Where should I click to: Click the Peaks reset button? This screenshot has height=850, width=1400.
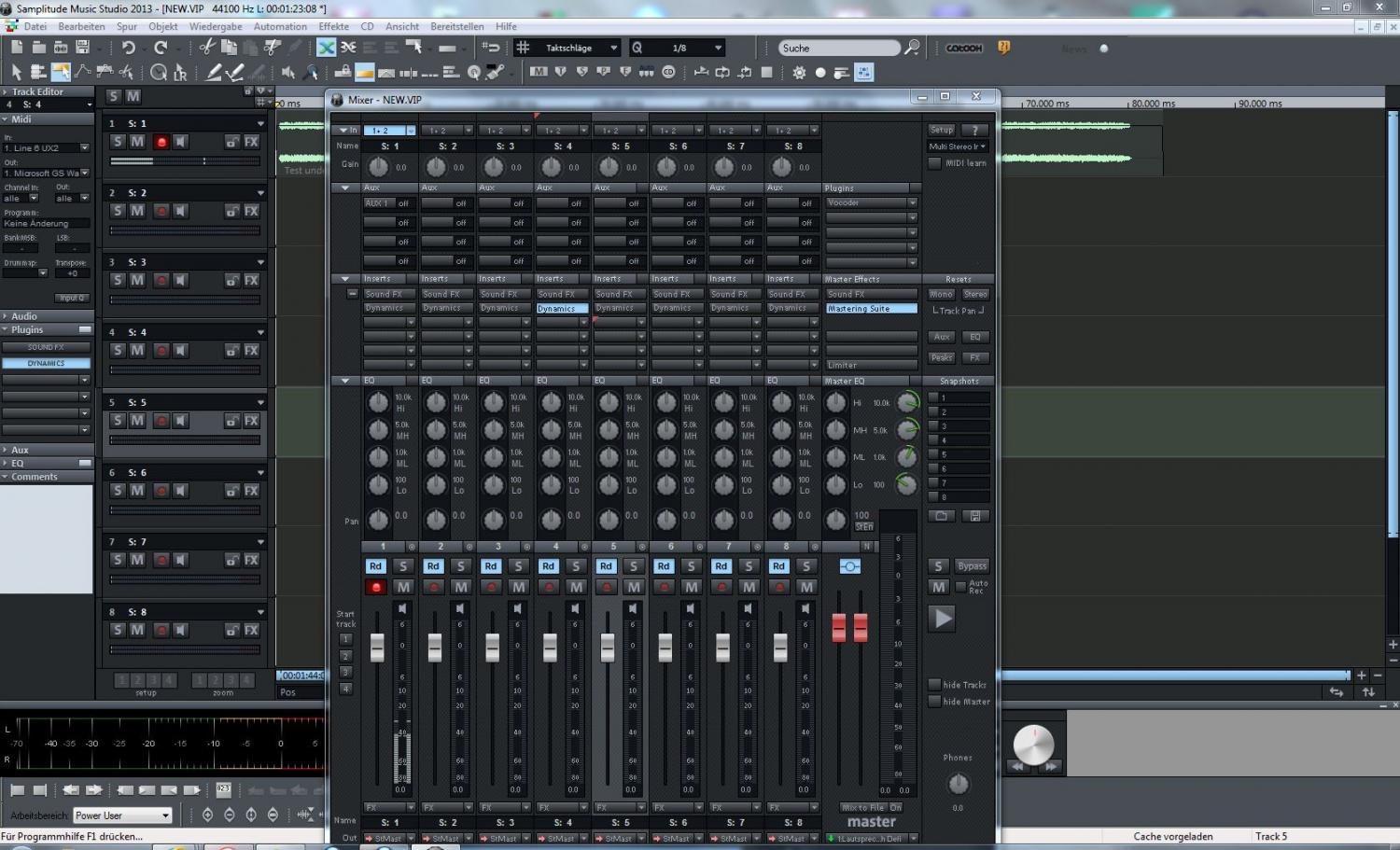[x=941, y=357]
